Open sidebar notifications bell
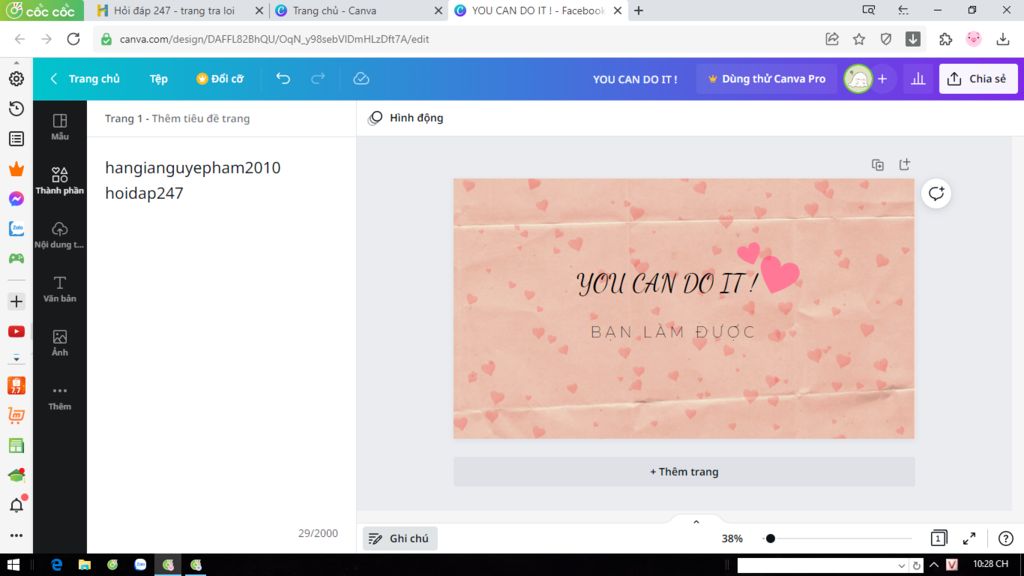 16,505
